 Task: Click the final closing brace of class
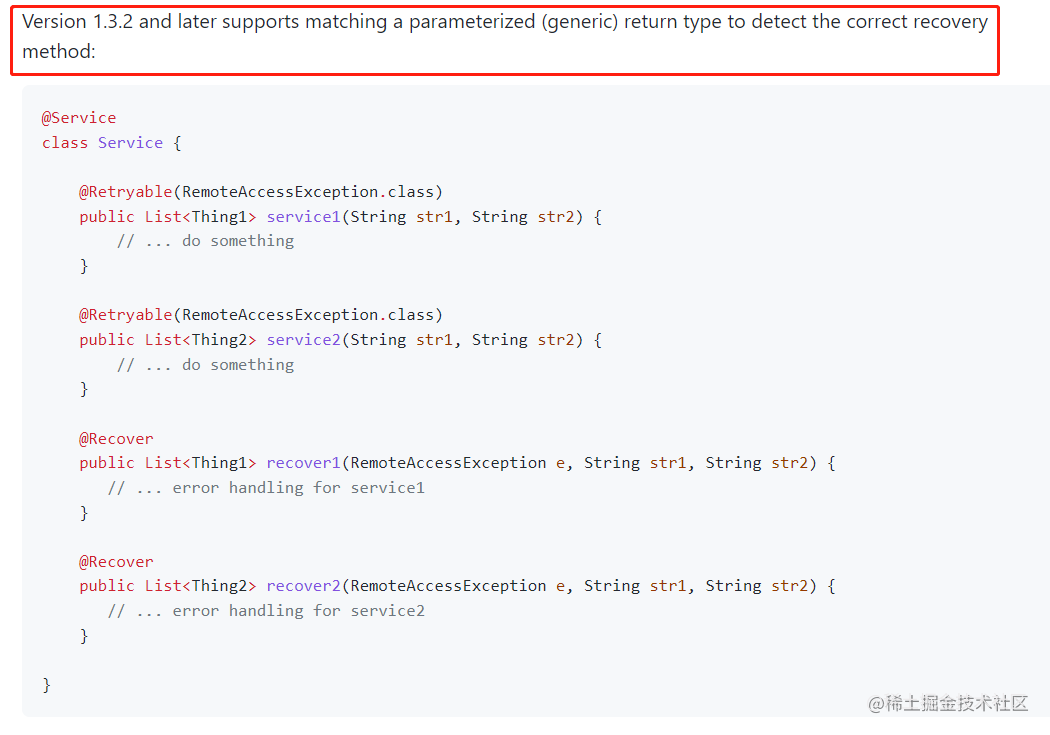46,685
